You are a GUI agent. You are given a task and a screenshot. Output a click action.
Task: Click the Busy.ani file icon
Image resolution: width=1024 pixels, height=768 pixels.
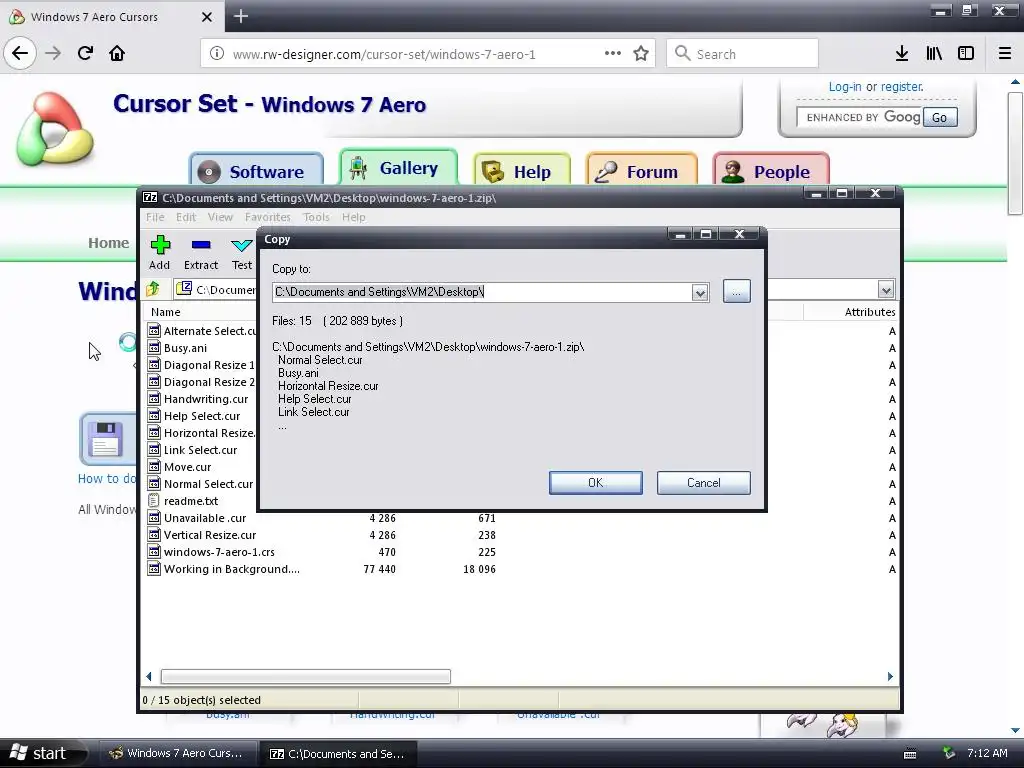154,347
